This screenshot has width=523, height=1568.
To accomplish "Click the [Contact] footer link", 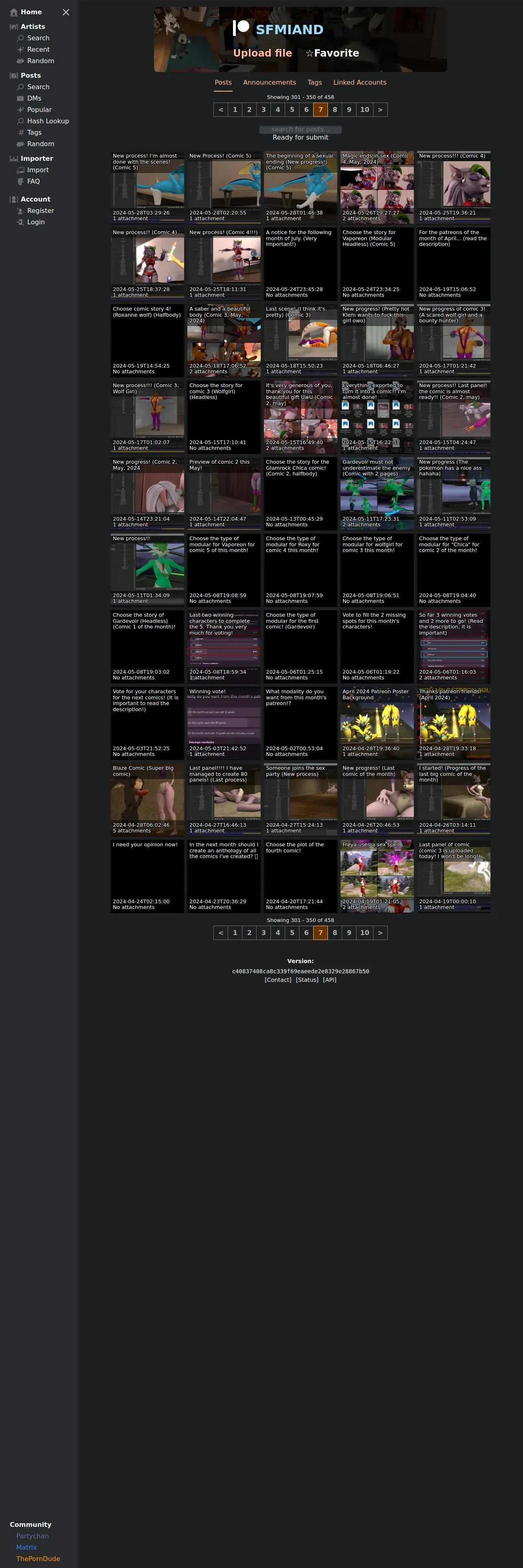I will point(278,980).
